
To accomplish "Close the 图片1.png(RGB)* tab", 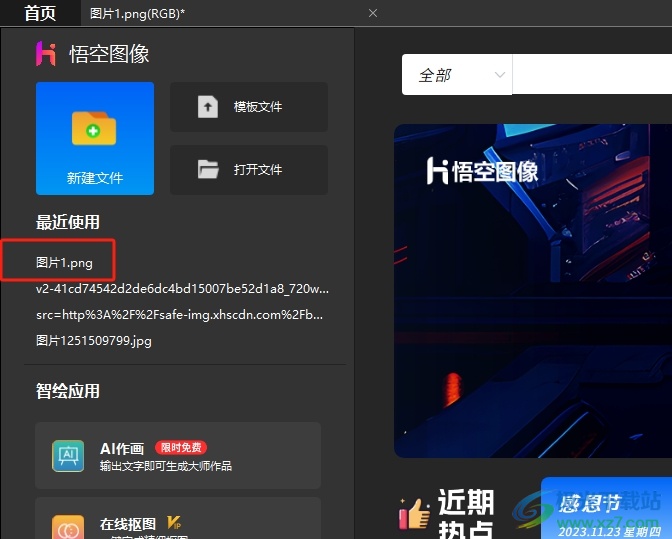I will [373, 13].
